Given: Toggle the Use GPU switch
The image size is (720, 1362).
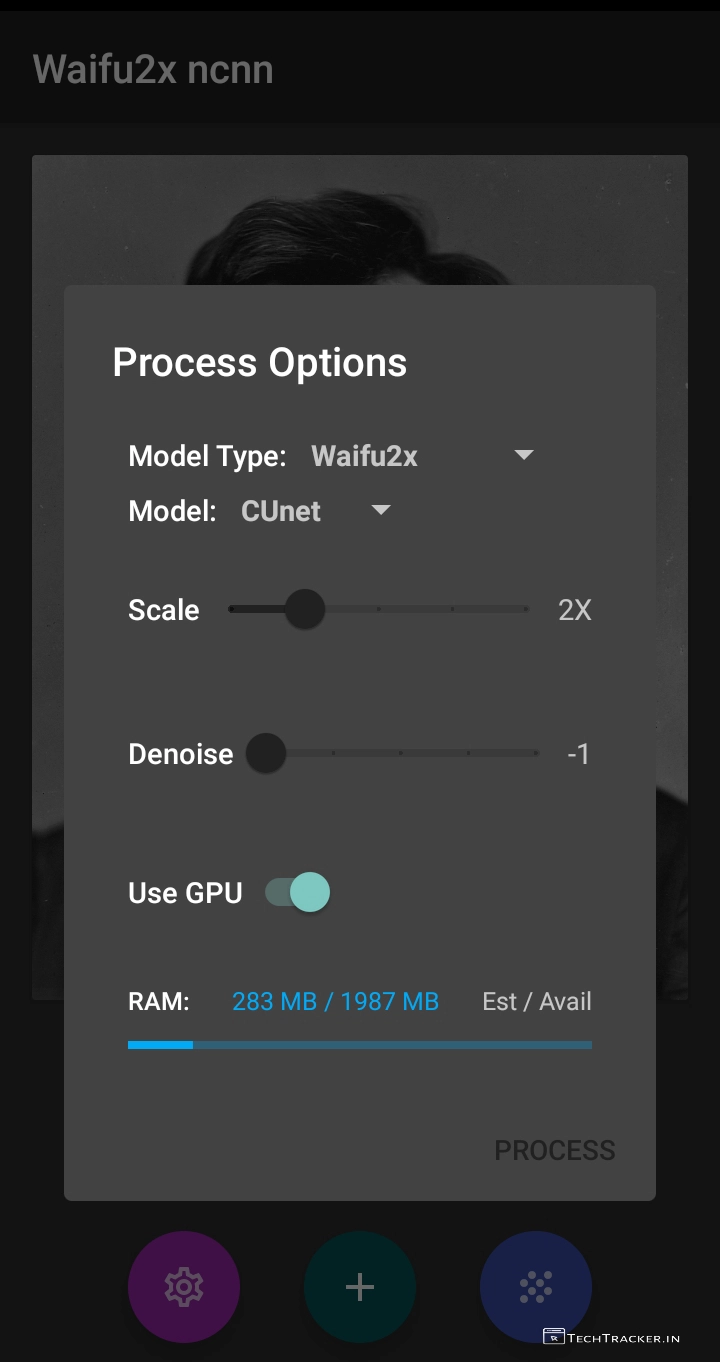Looking at the screenshot, I should [x=298, y=892].
